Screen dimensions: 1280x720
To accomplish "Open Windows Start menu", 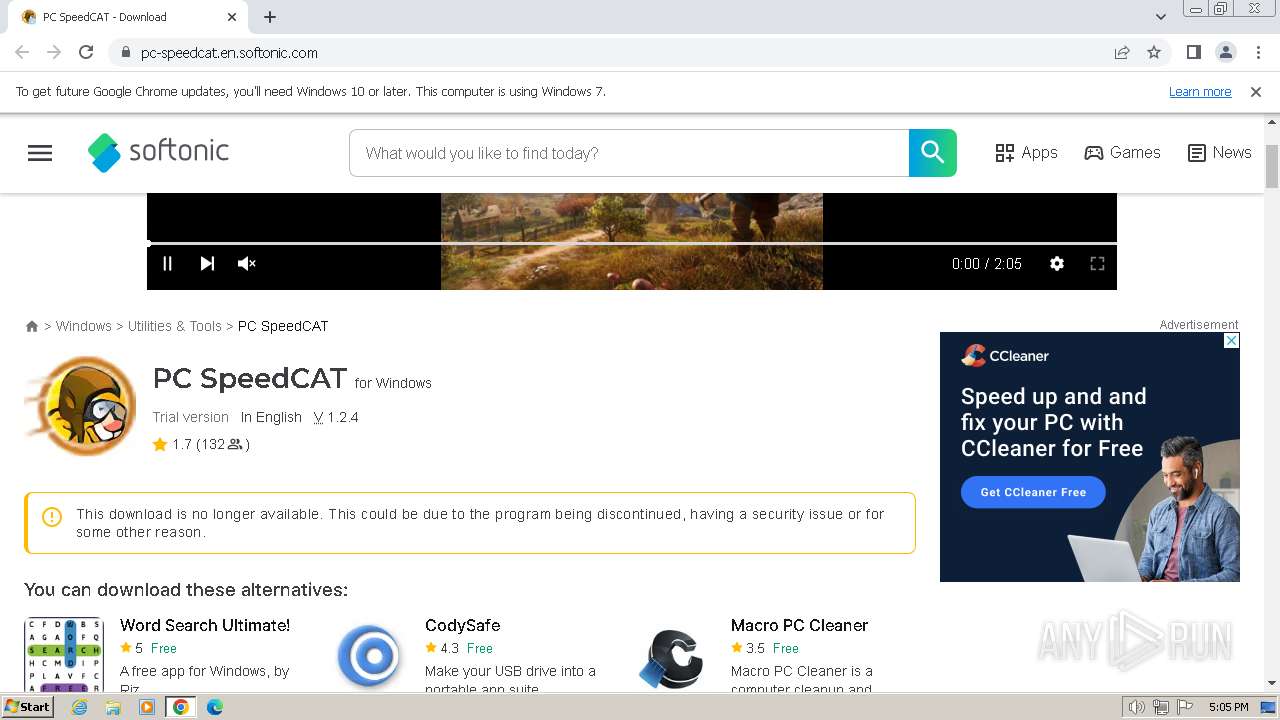I will [x=28, y=707].
